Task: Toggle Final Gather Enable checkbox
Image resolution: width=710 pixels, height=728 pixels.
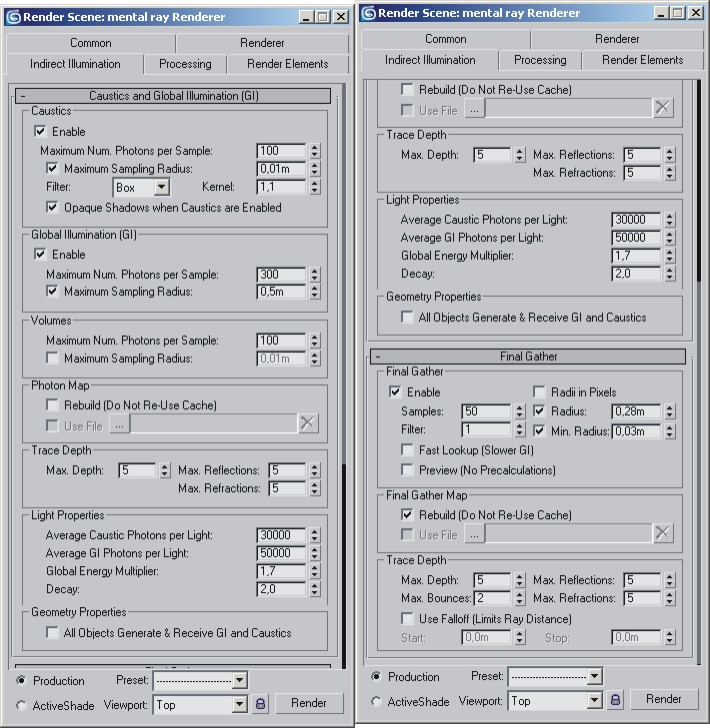Action: [x=395, y=392]
